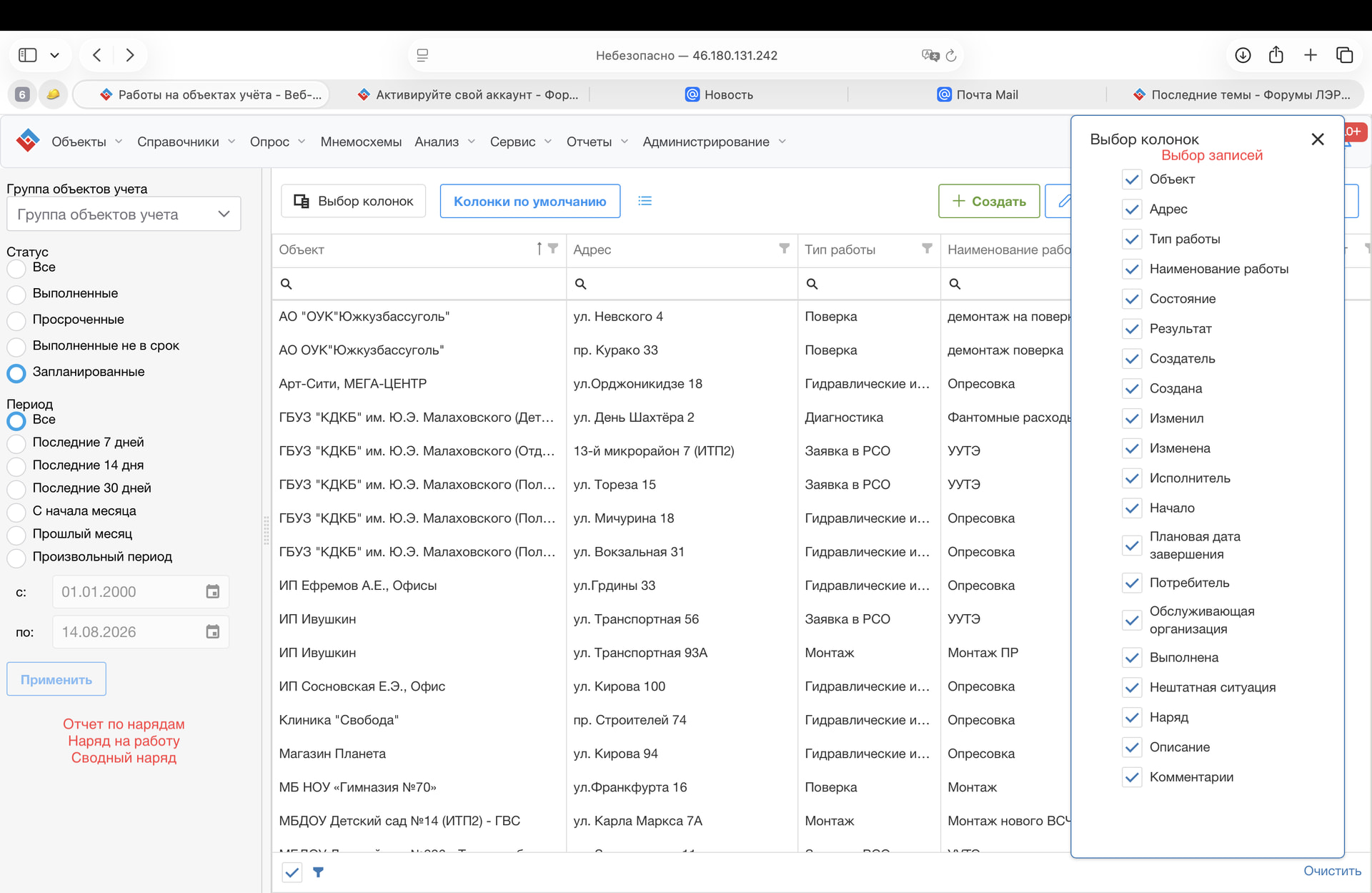
Task: Click the application logo icon
Action: pyautogui.click(x=28, y=141)
